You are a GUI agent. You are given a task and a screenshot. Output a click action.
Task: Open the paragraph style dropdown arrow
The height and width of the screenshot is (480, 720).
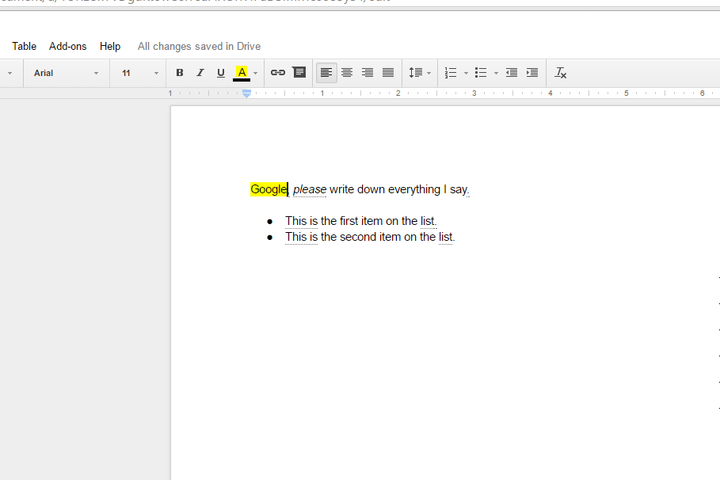10,73
